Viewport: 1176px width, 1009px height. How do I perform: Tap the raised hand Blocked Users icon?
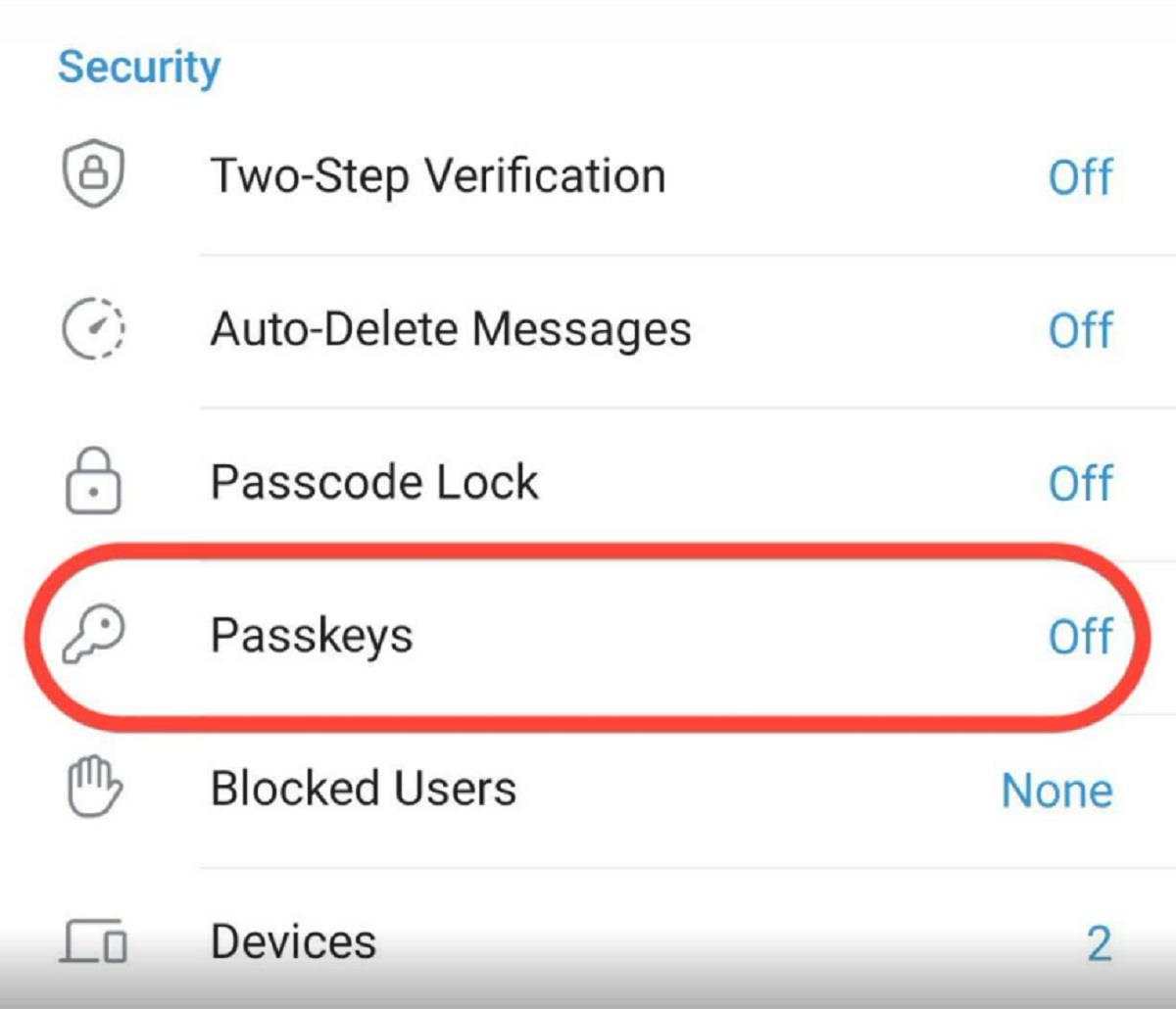(93, 789)
